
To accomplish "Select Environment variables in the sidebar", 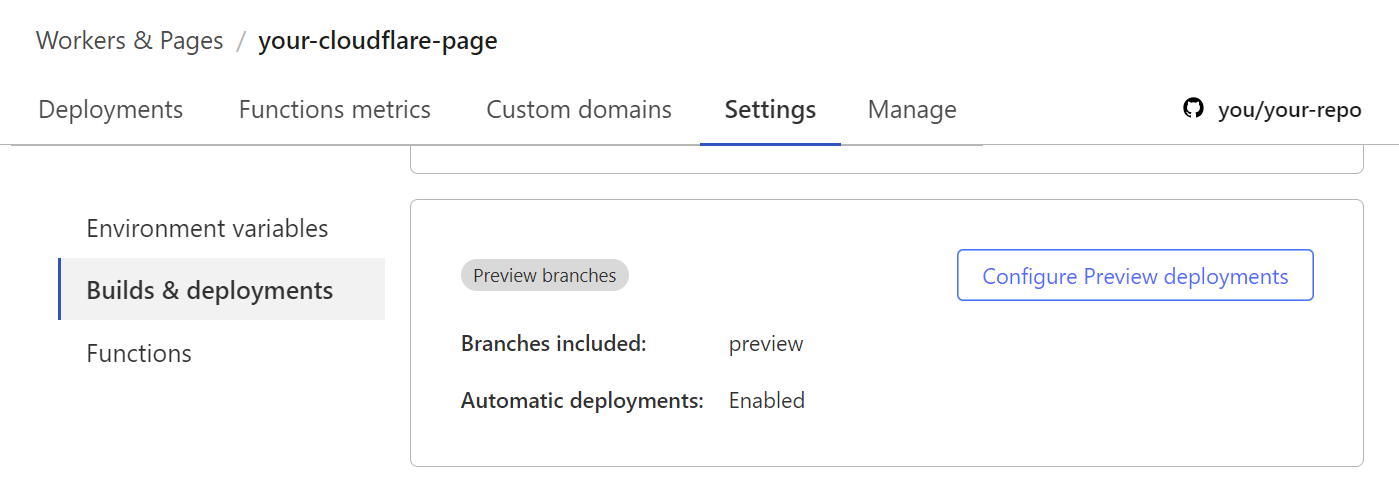I will [x=207, y=228].
